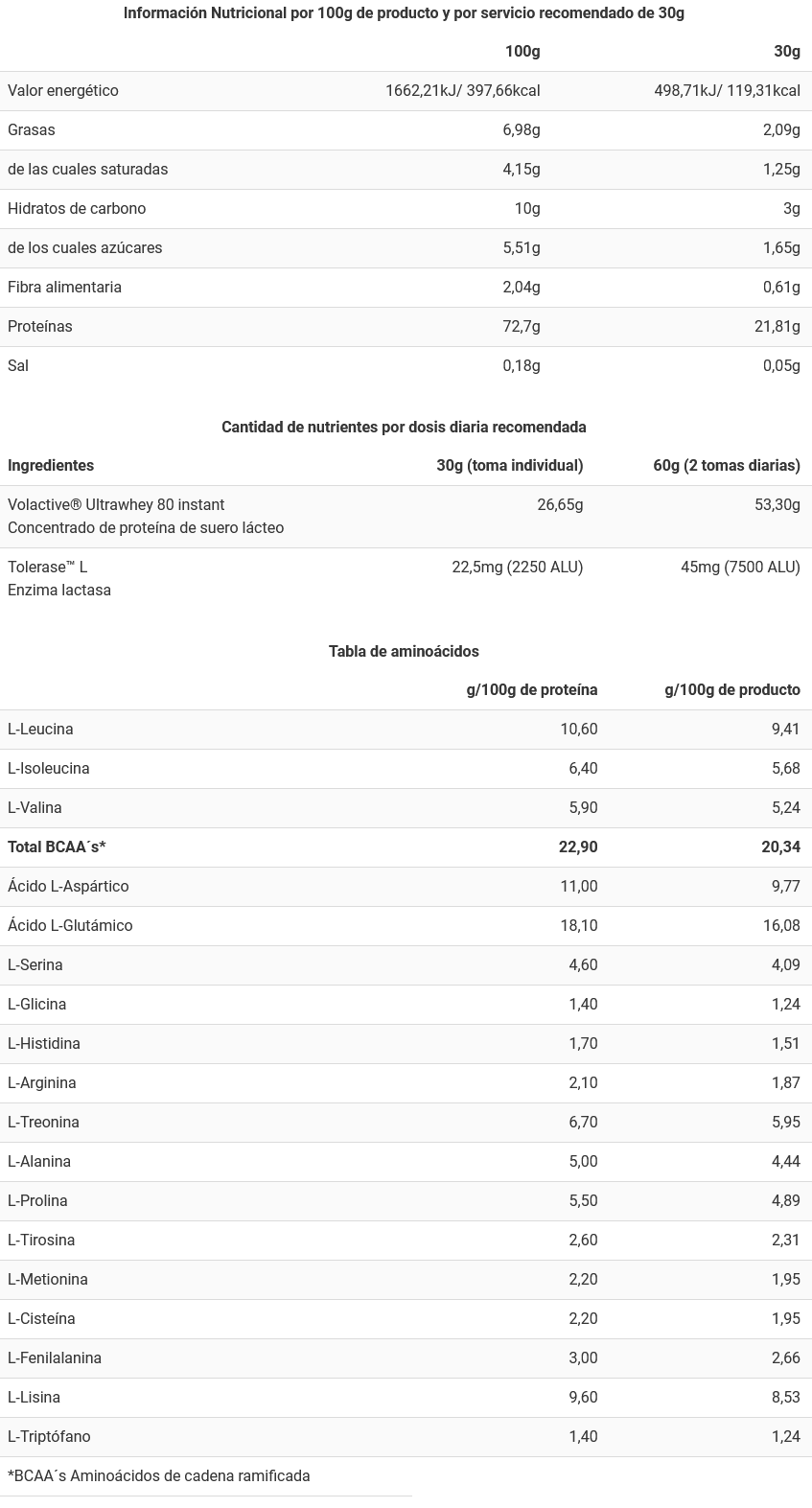Select the 'g/100g de proteína' column header
Viewport: 812px width, 1508px height.
point(531,690)
